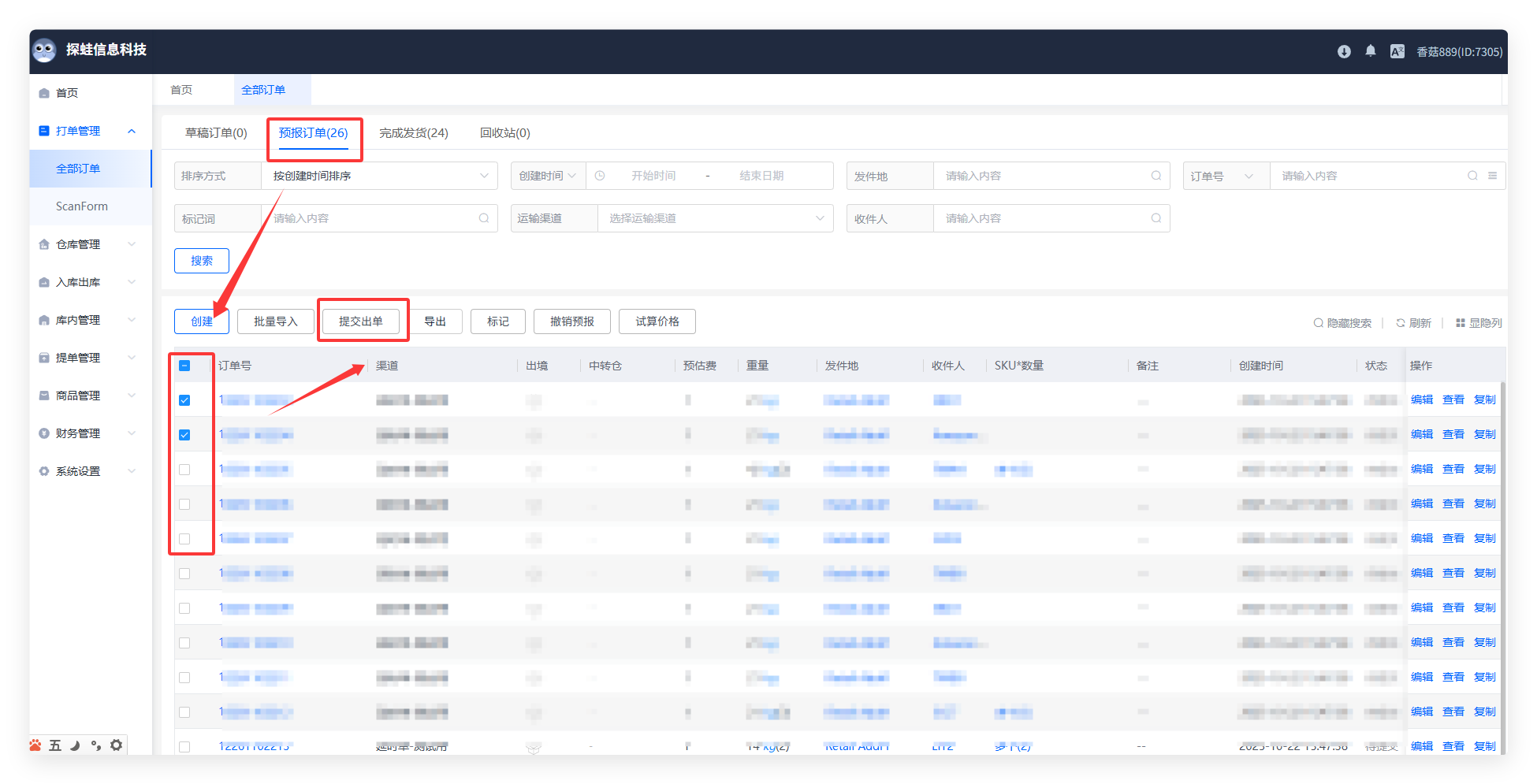Expand the 仓库管理 sidebar menu
Screen dimensions: 1537x784
[x=87, y=244]
